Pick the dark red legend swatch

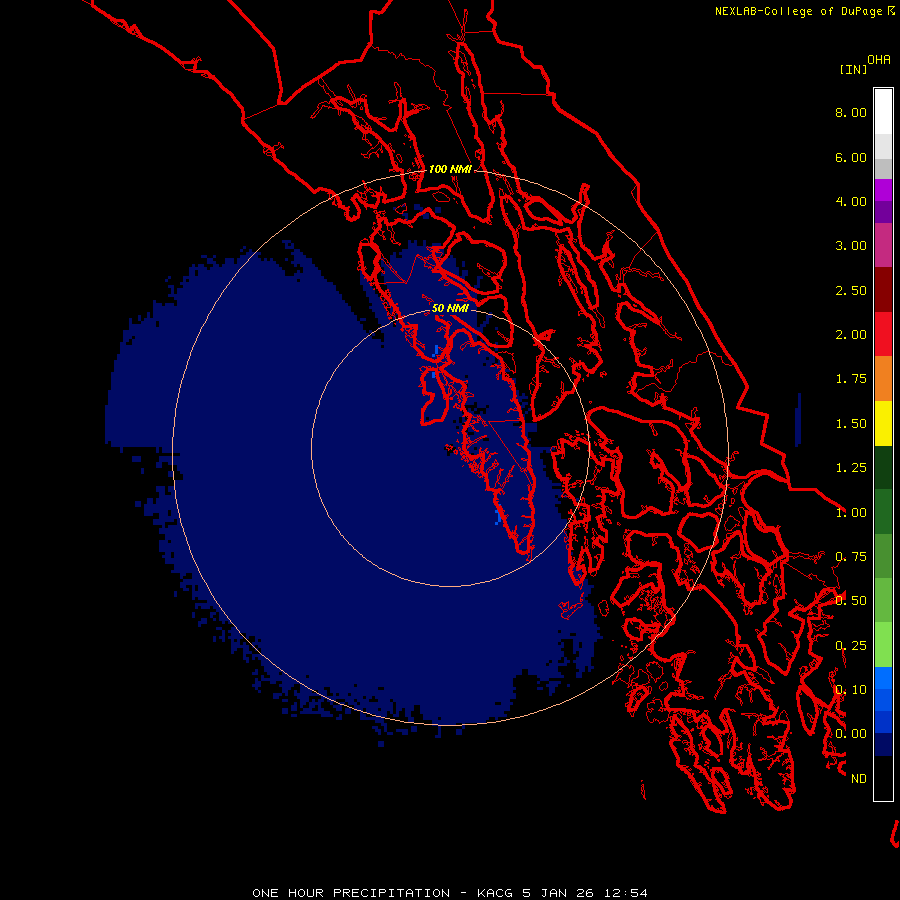[883, 290]
